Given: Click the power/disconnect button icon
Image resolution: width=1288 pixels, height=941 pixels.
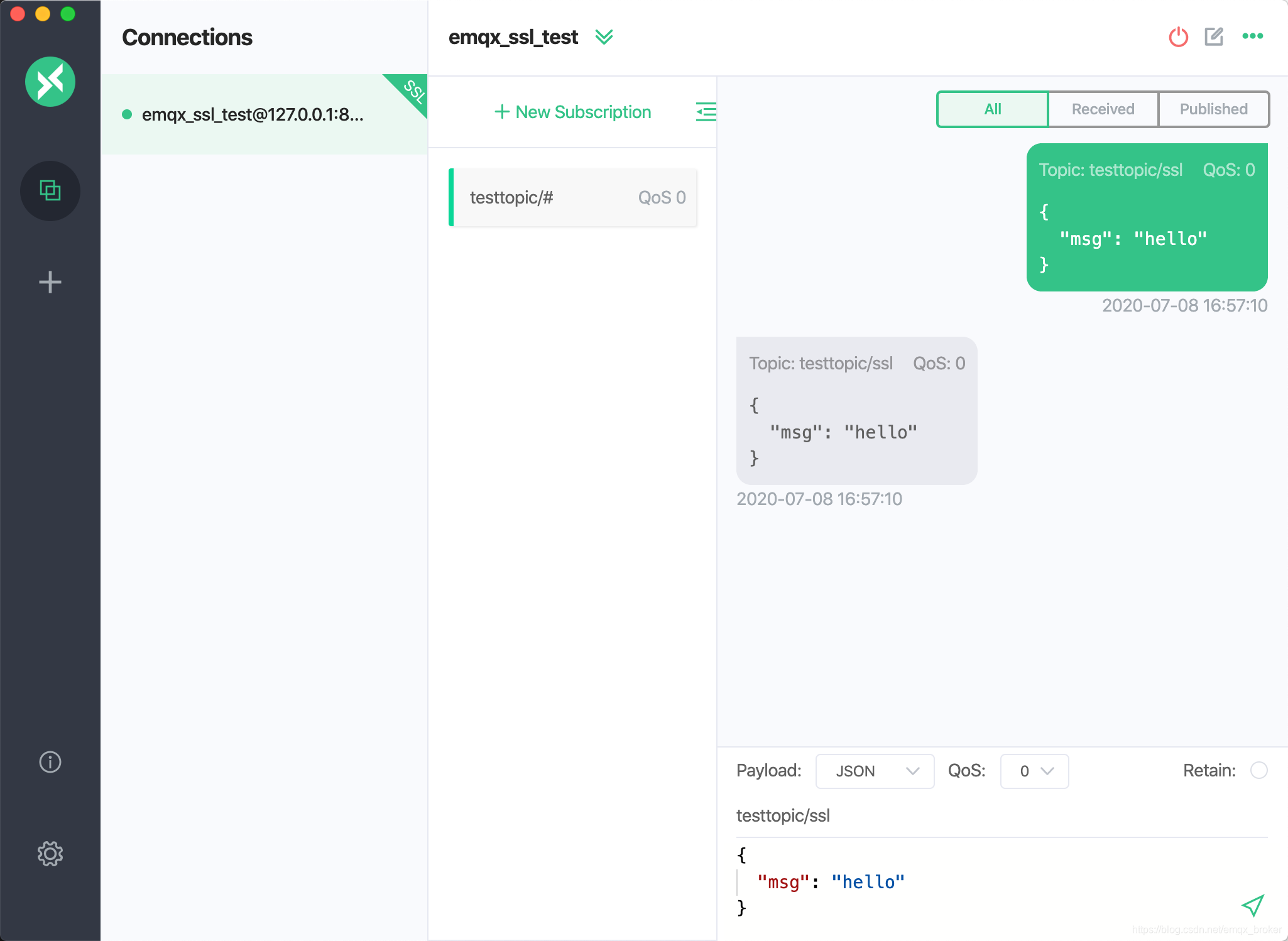Looking at the screenshot, I should (1177, 37).
